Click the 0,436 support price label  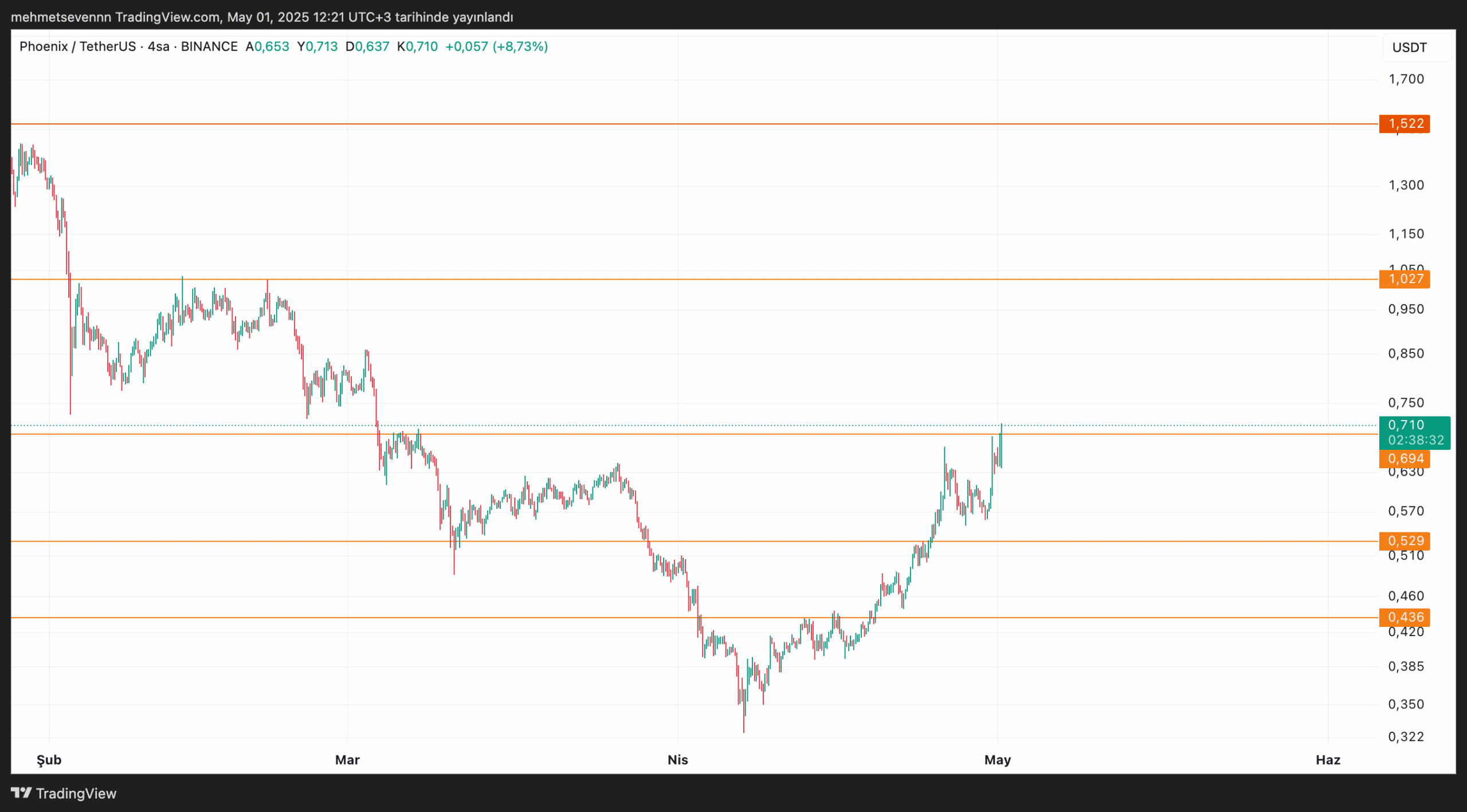(x=1405, y=617)
